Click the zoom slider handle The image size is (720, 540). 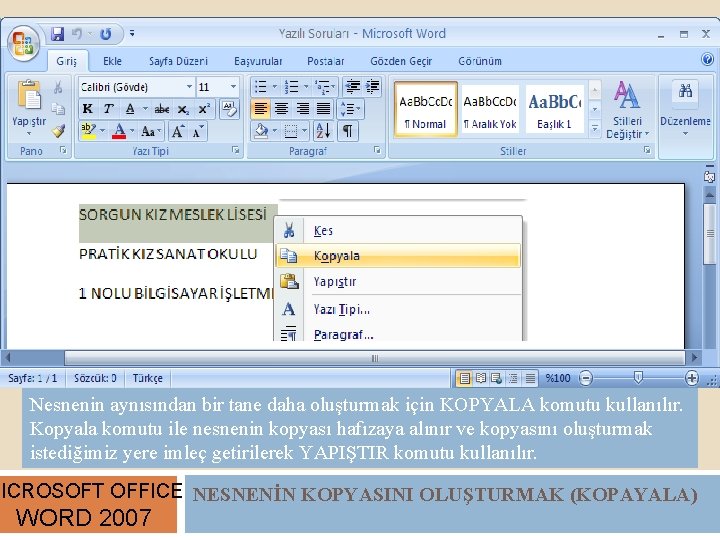tap(638, 378)
